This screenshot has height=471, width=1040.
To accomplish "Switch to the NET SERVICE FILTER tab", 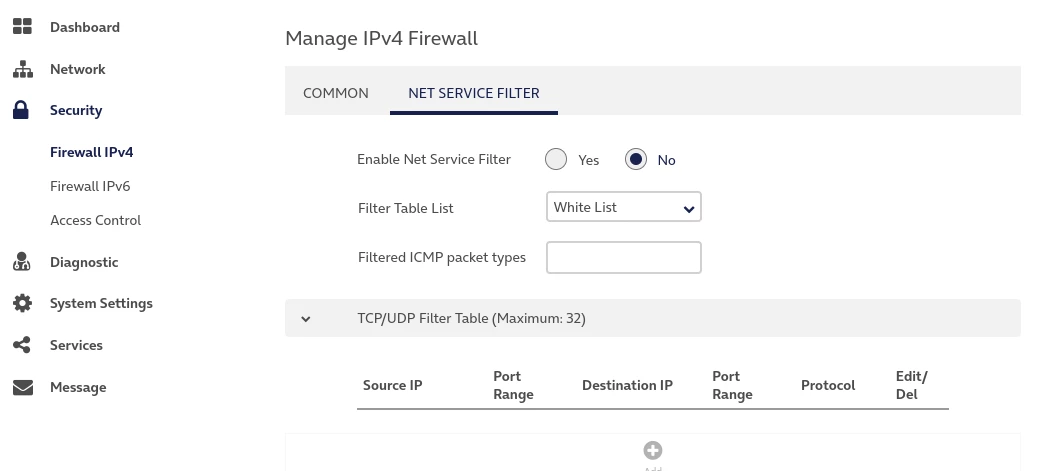I will 474,93.
